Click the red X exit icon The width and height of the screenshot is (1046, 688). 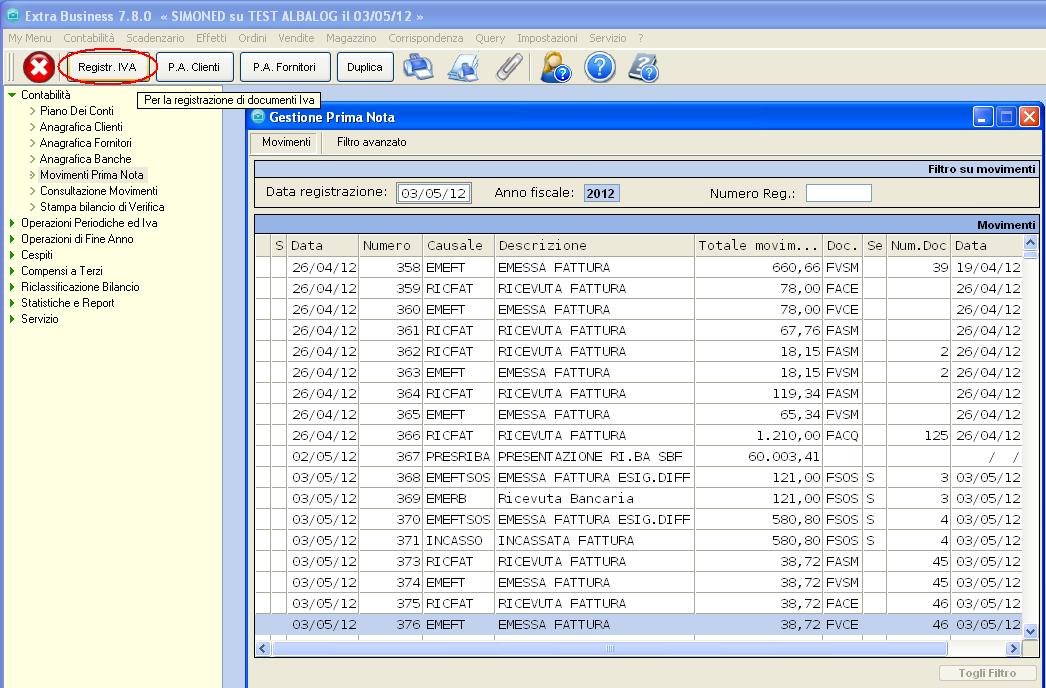coord(38,68)
